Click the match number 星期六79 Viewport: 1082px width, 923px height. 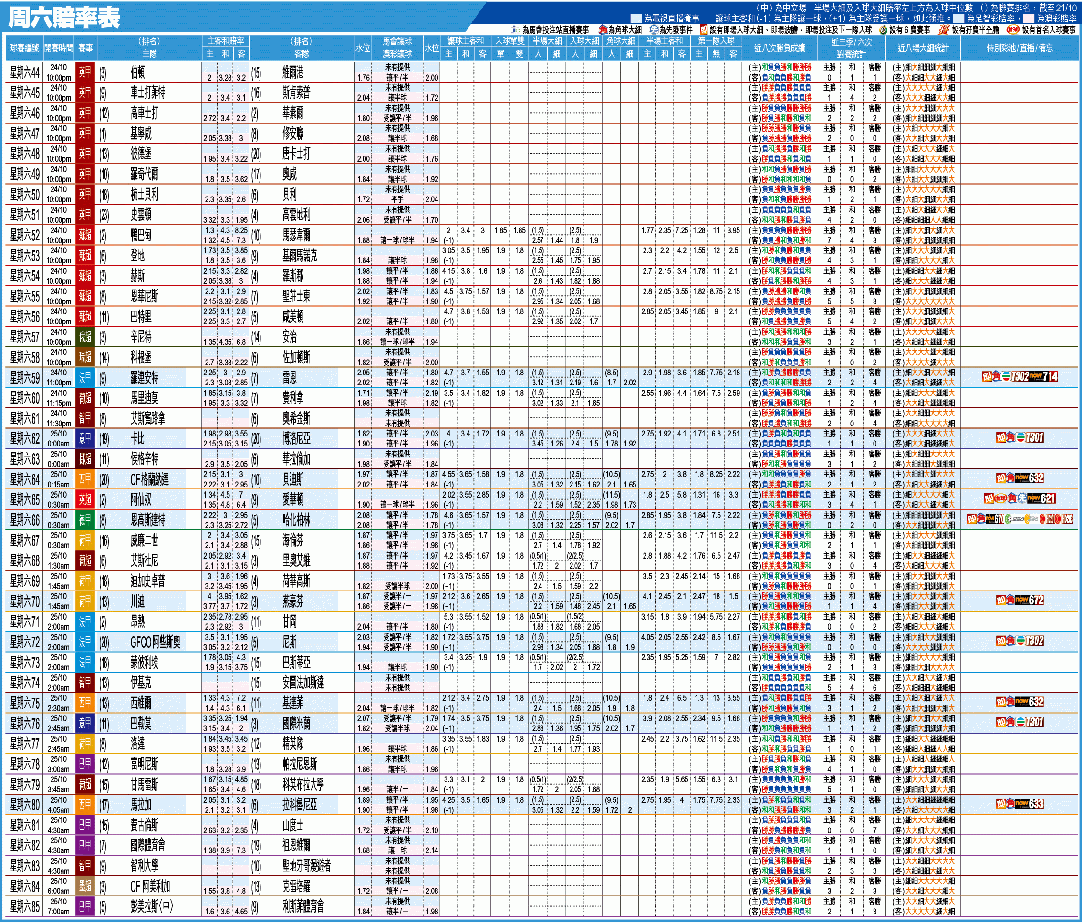25,784
